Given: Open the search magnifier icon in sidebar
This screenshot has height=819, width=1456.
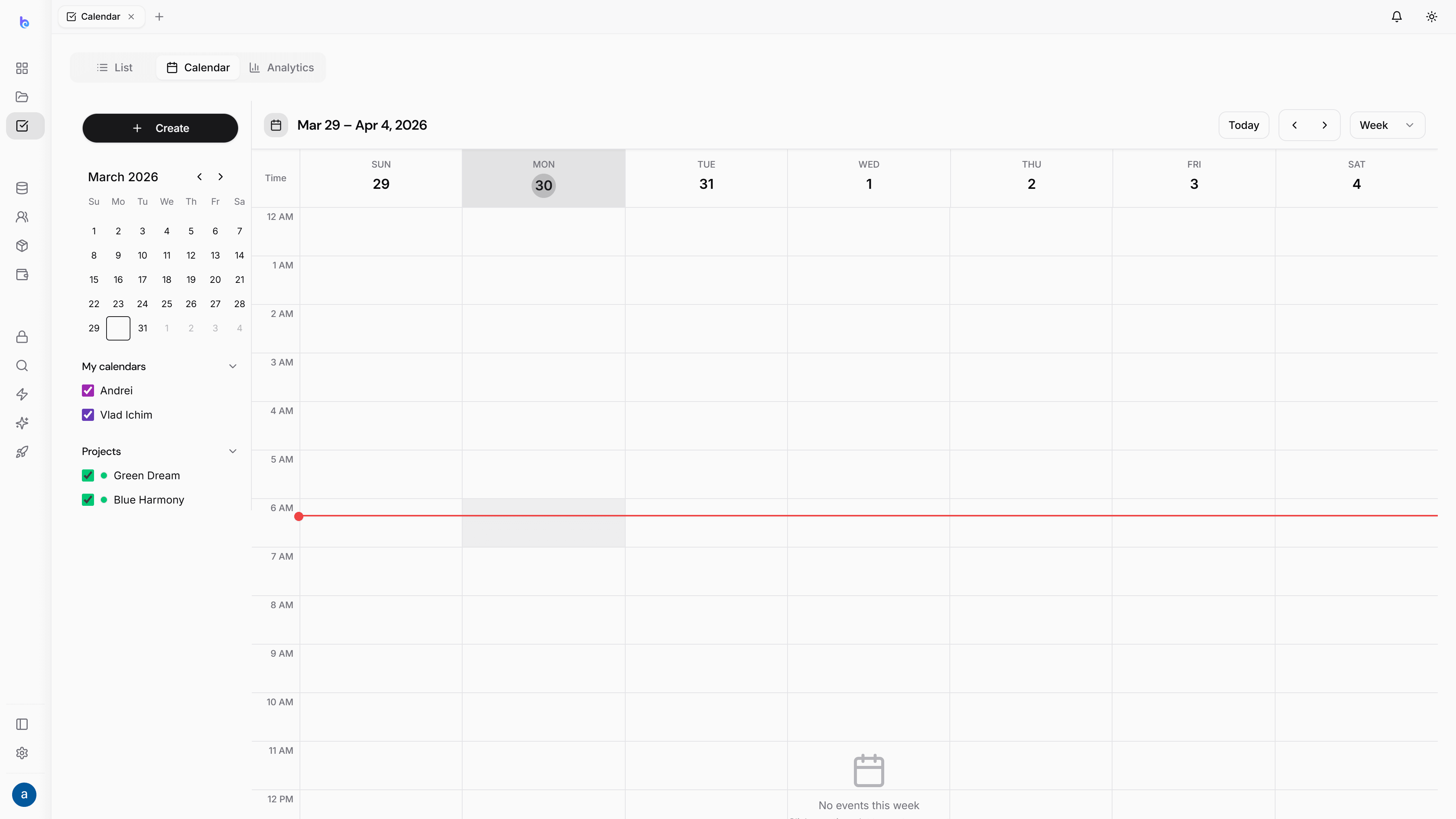Looking at the screenshot, I should click(x=22, y=366).
